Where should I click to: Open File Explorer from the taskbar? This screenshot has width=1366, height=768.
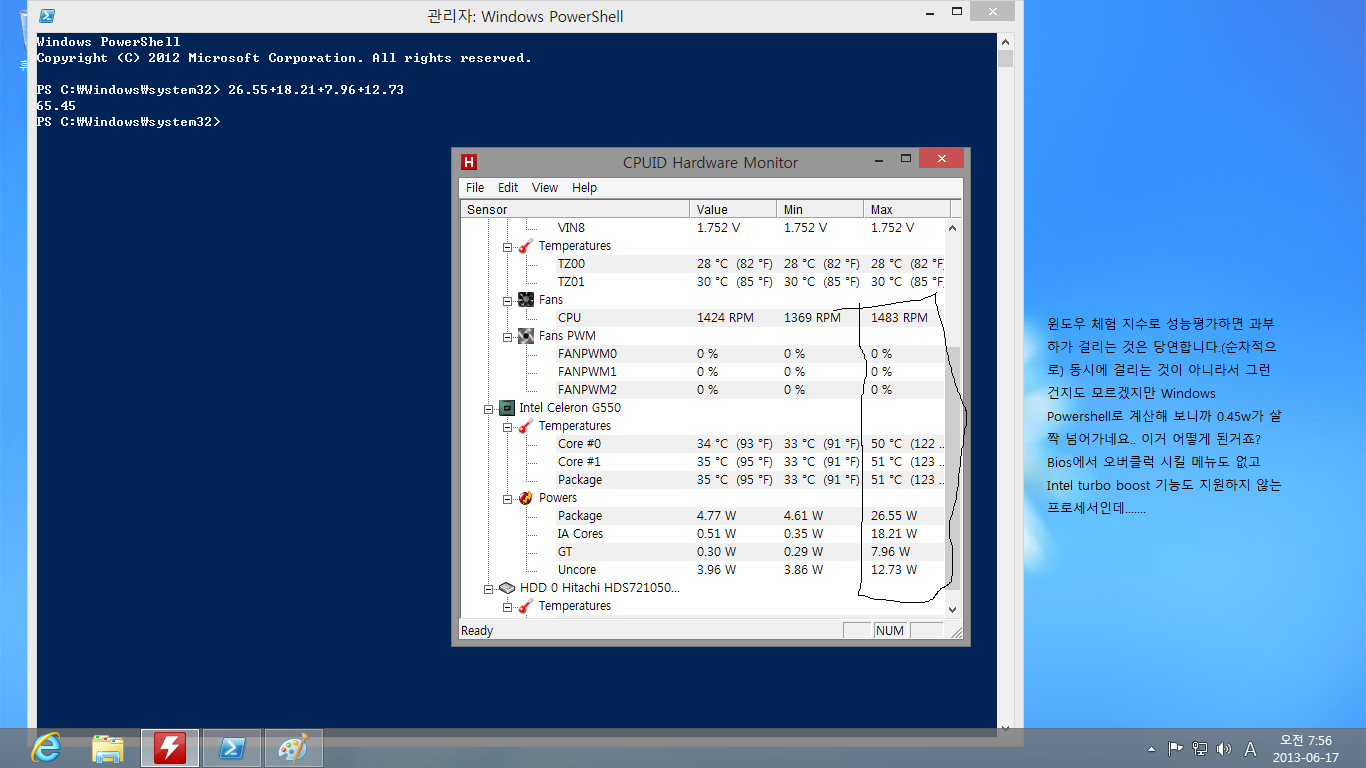point(107,747)
